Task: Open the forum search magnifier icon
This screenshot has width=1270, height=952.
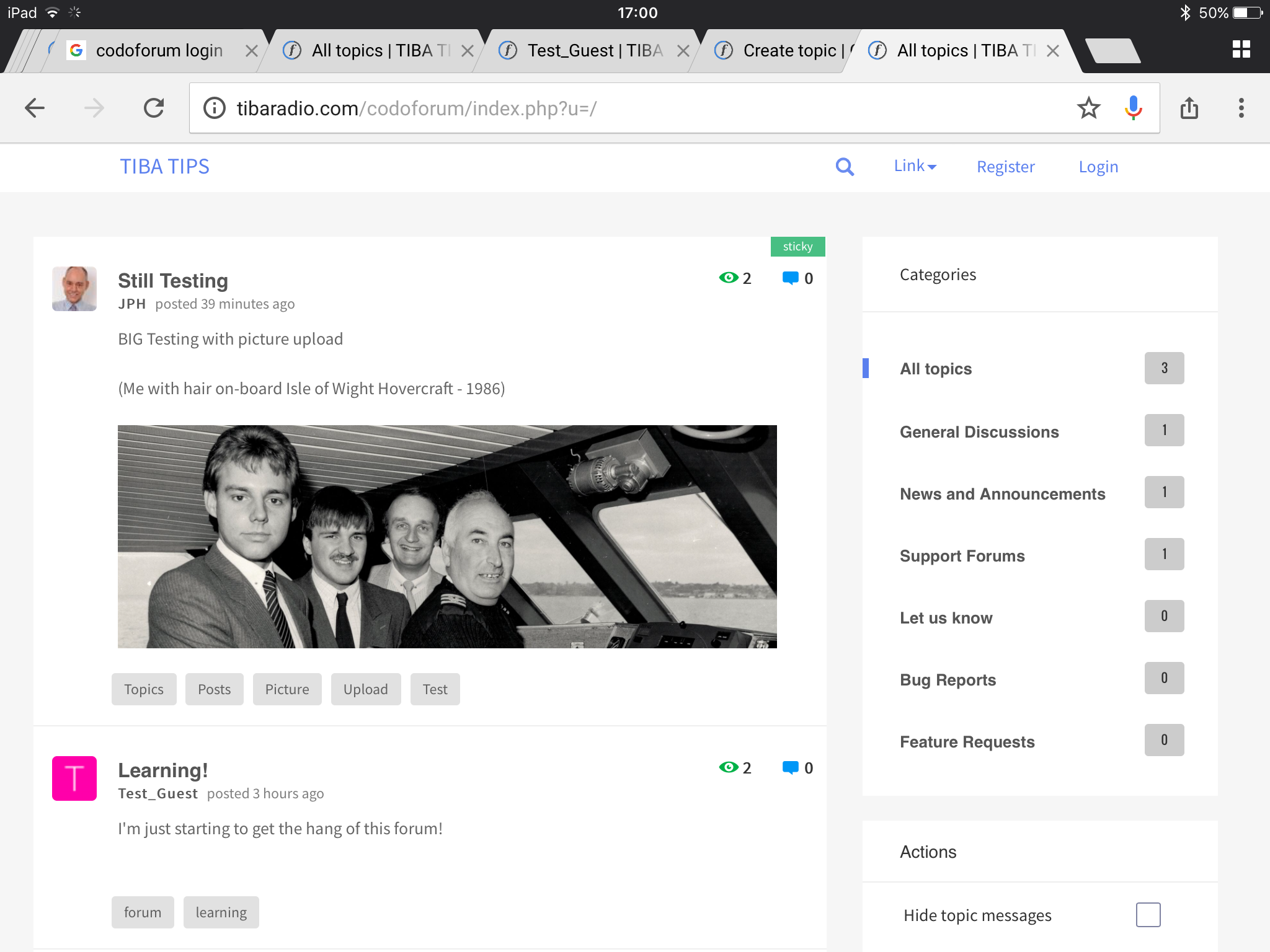Action: click(845, 167)
